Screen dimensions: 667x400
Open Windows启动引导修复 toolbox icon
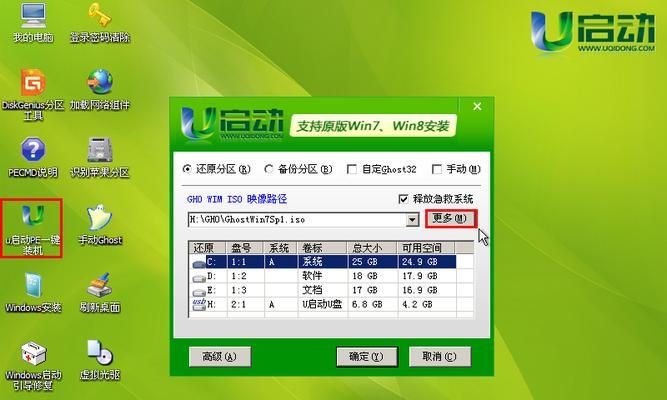pyautogui.click(x=33, y=366)
